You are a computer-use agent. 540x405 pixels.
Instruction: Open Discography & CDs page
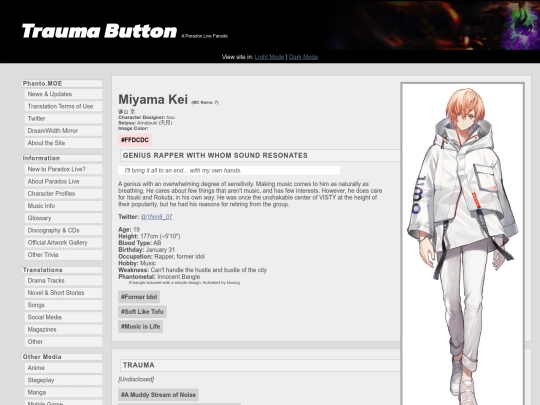tap(63, 230)
